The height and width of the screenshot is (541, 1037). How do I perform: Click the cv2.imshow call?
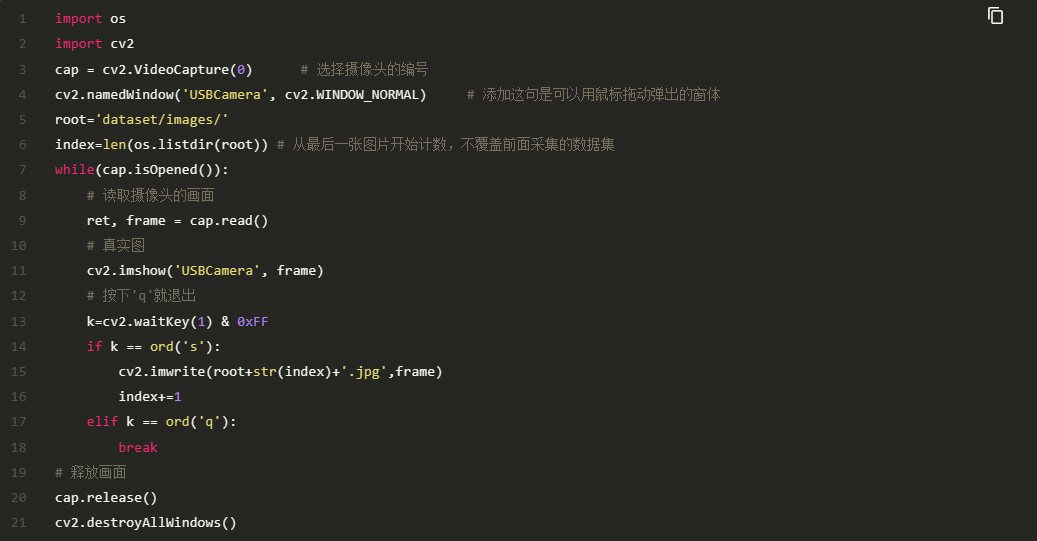pyautogui.click(x=205, y=270)
